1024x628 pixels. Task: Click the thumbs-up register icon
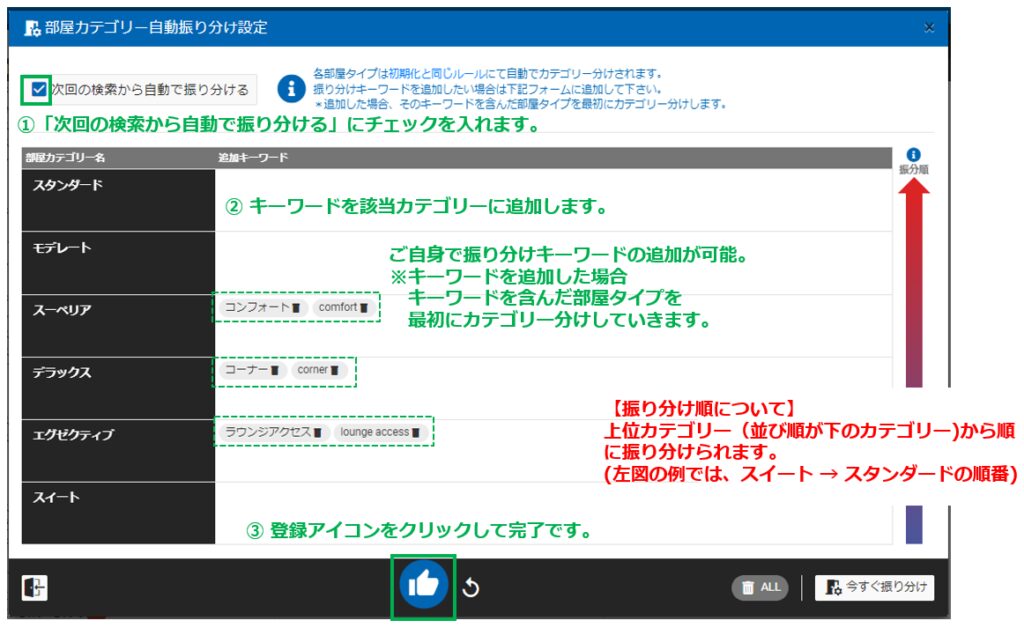pos(423,586)
